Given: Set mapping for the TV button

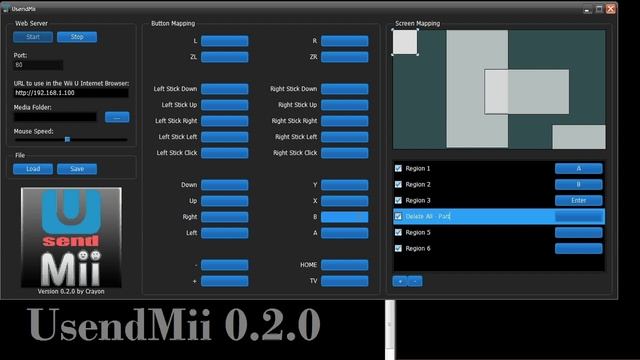Looking at the screenshot, I should [x=344, y=281].
